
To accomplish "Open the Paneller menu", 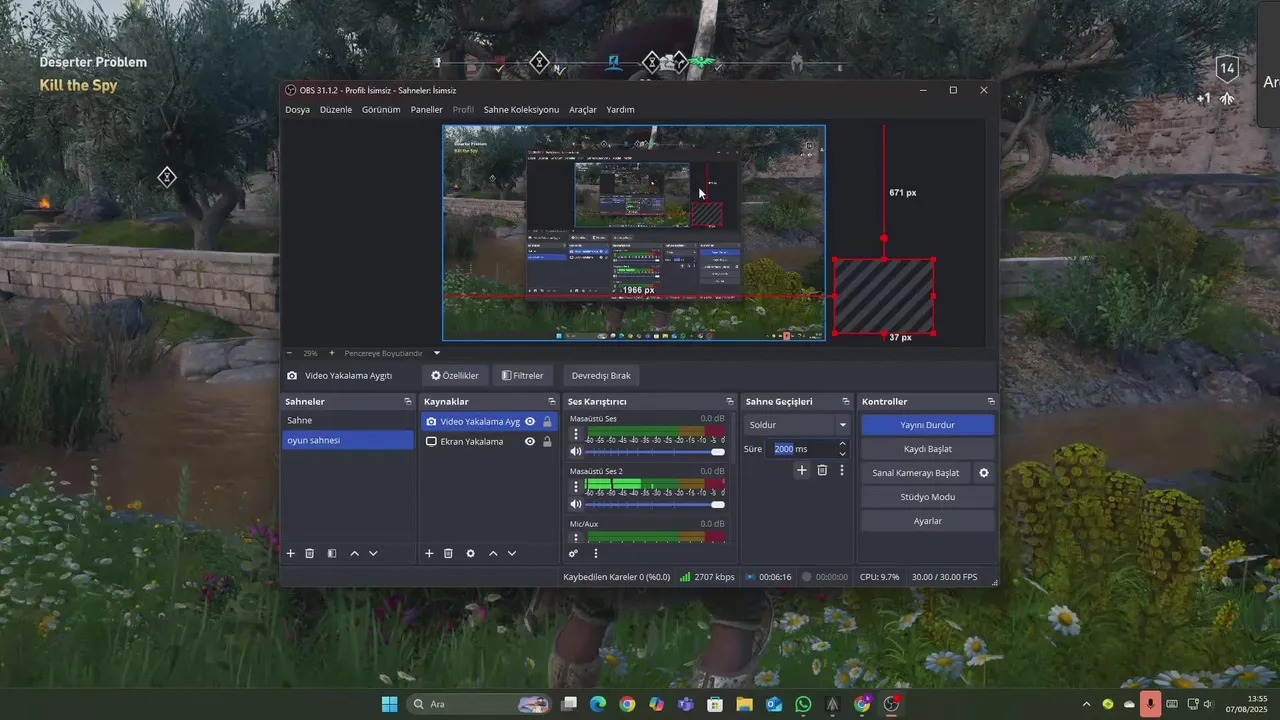I will pos(426,110).
